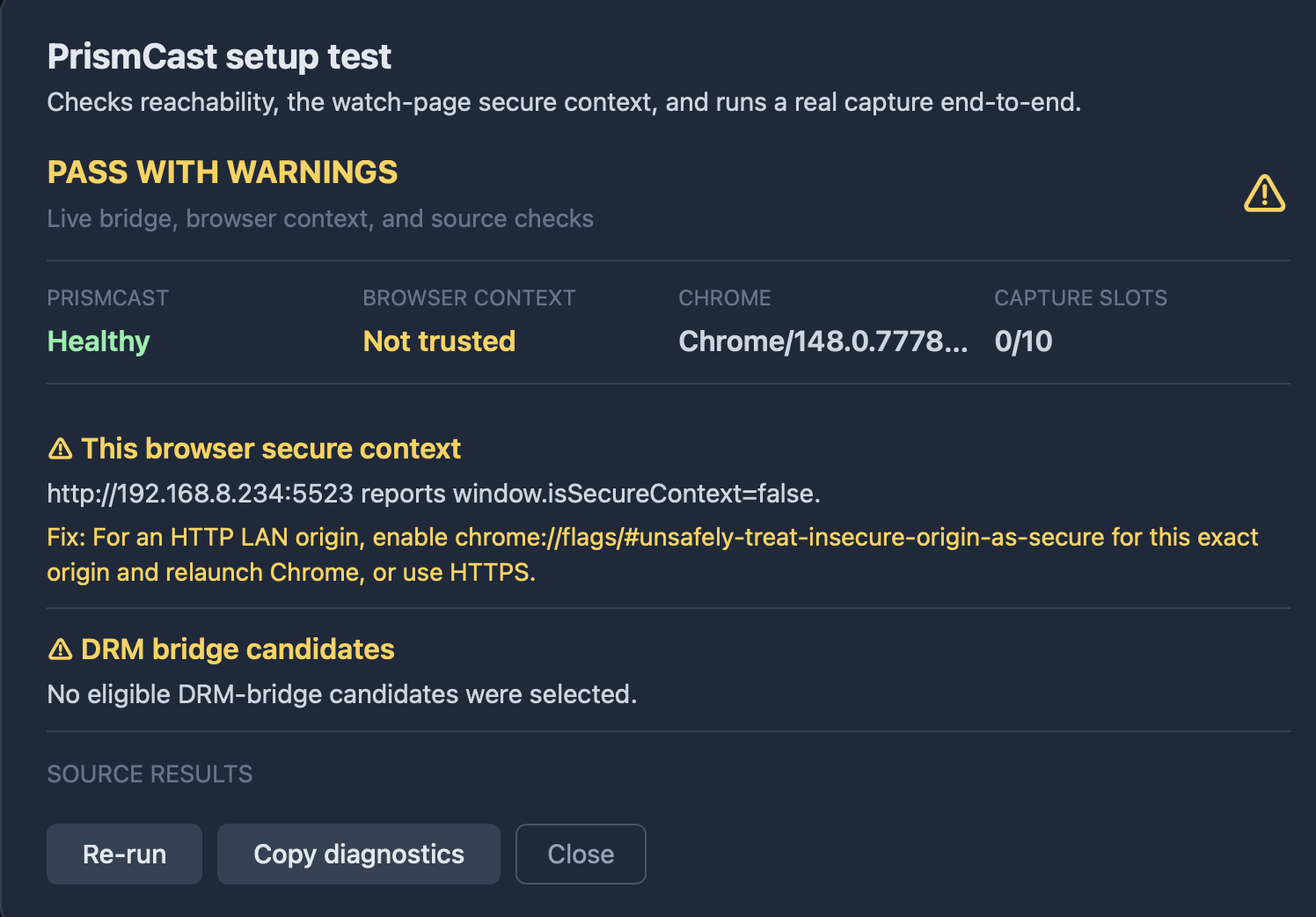This screenshot has width=1316, height=917.
Task: Click the SOURCE RESULTS section label
Action: click(x=150, y=774)
